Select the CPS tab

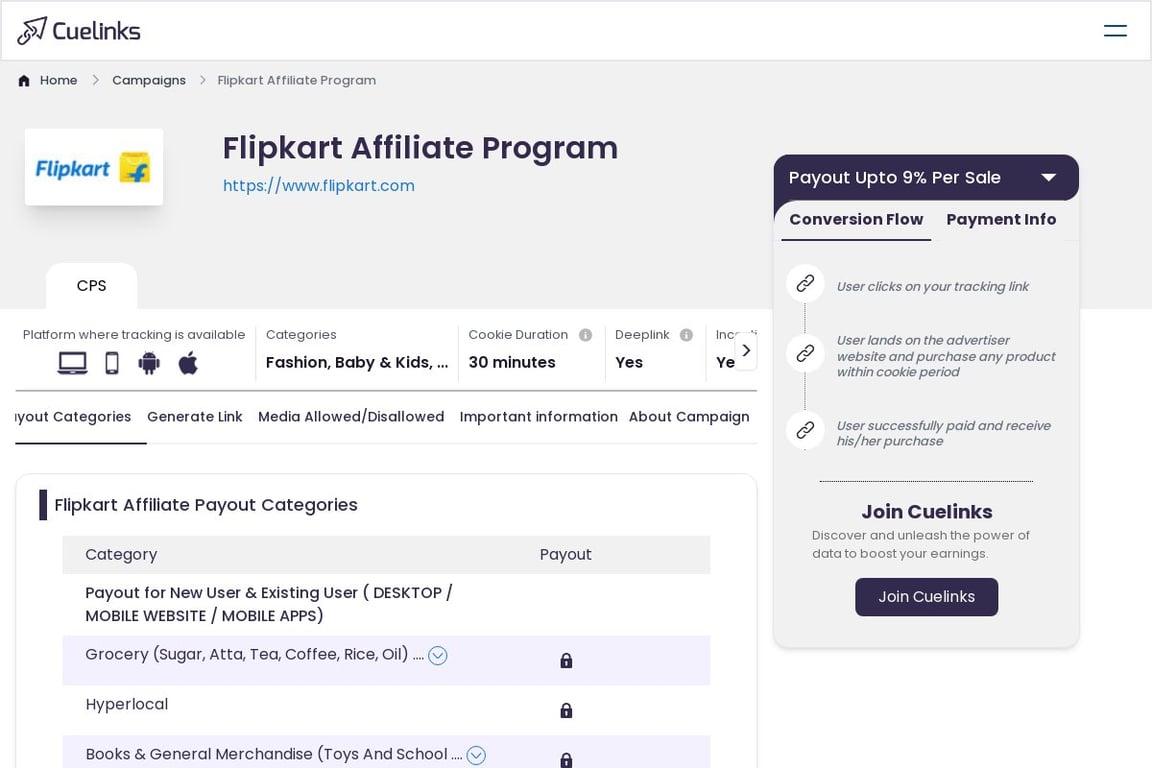point(91,286)
